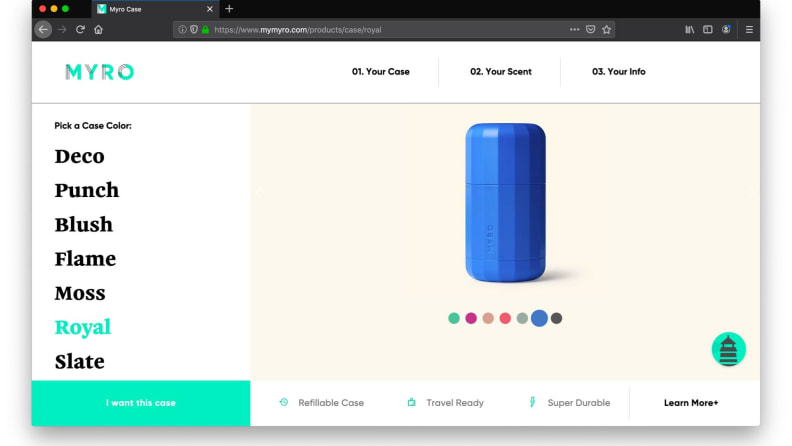This screenshot has width=792, height=446.
Task: Click the green padlock security icon
Action: (205, 30)
